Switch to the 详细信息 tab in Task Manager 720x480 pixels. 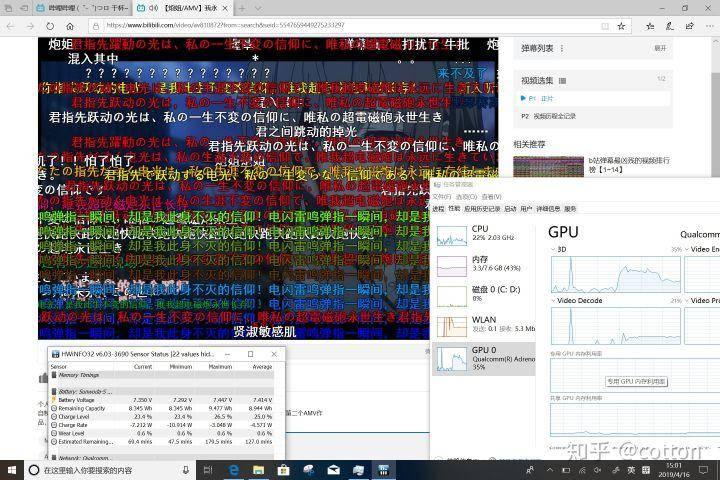[548, 209]
